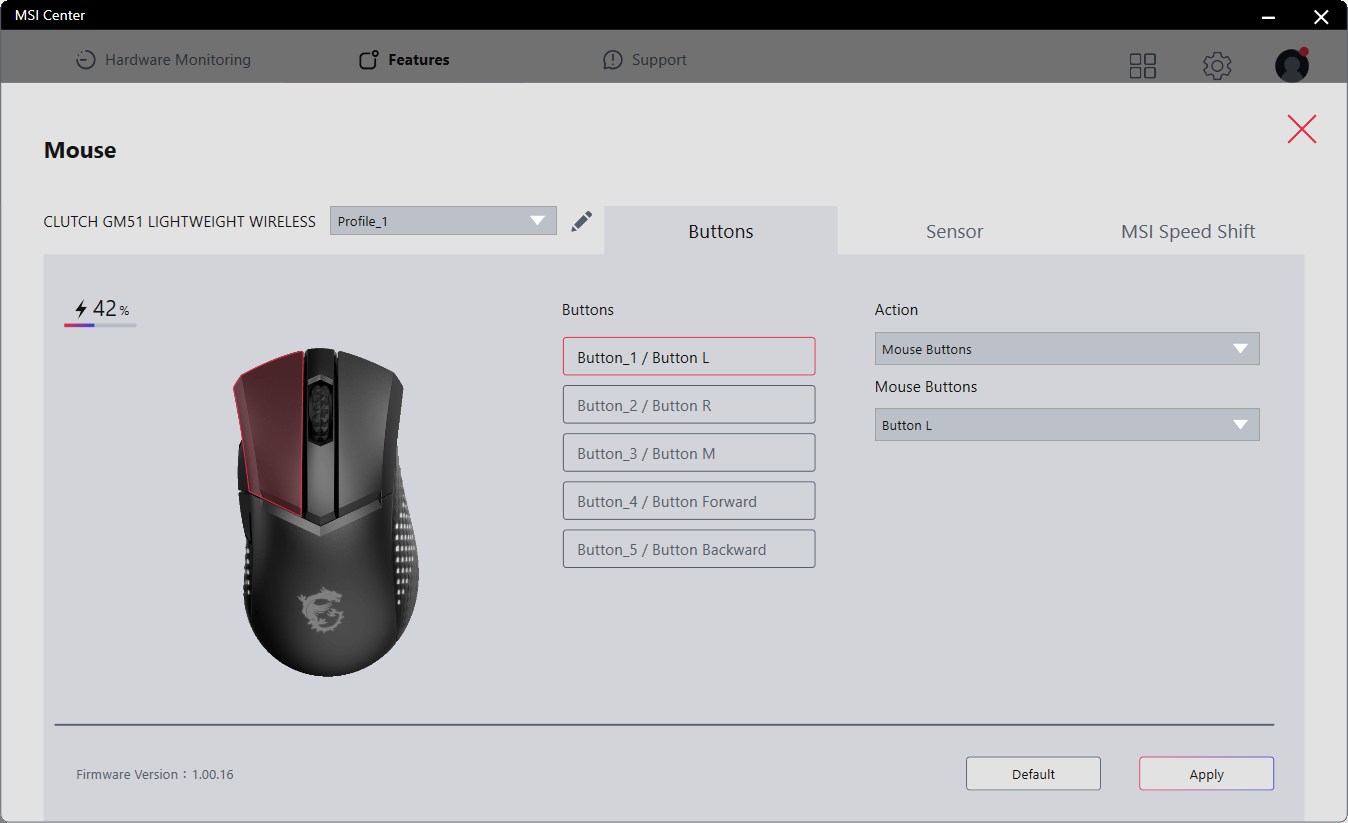Click the Mouse heading
Screen dimensions: 1348x823
[x=80, y=150]
